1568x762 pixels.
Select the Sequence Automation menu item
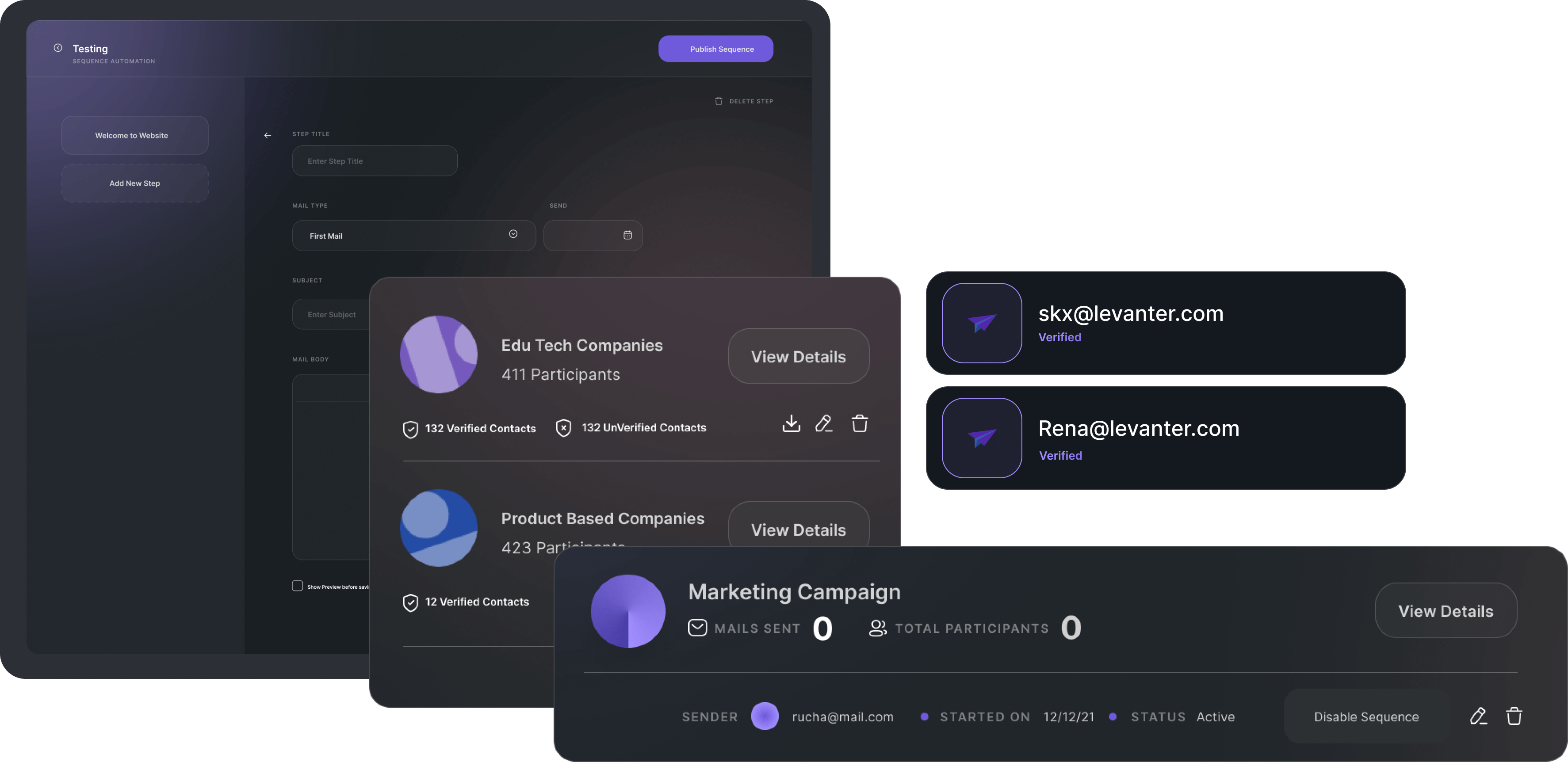[113, 60]
